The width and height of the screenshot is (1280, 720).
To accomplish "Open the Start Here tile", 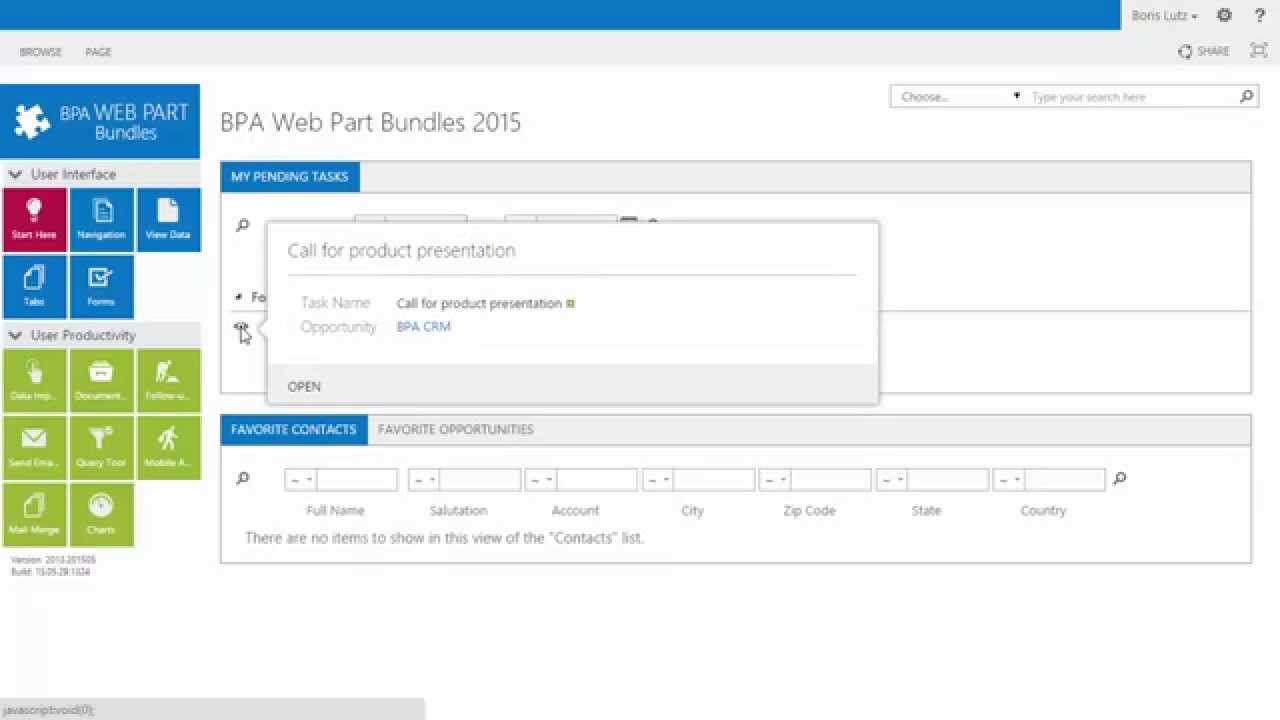I will [34, 220].
